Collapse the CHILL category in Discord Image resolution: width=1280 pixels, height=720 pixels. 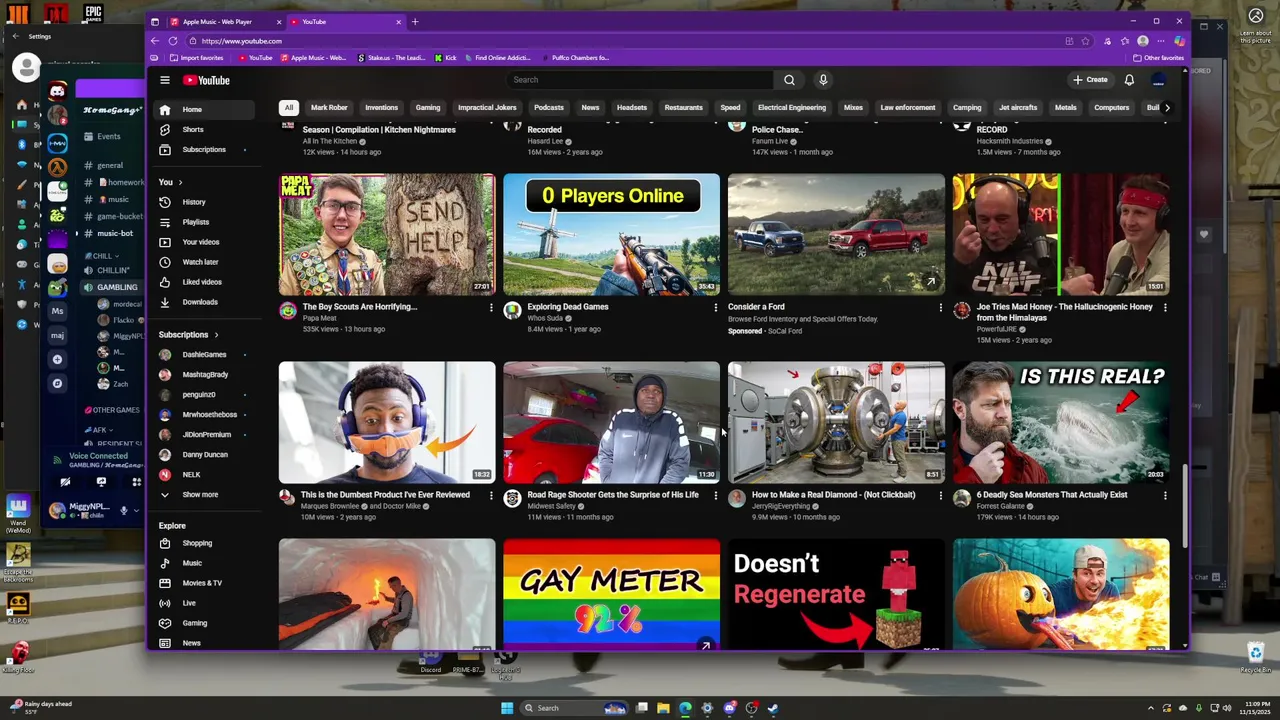click(x=102, y=256)
